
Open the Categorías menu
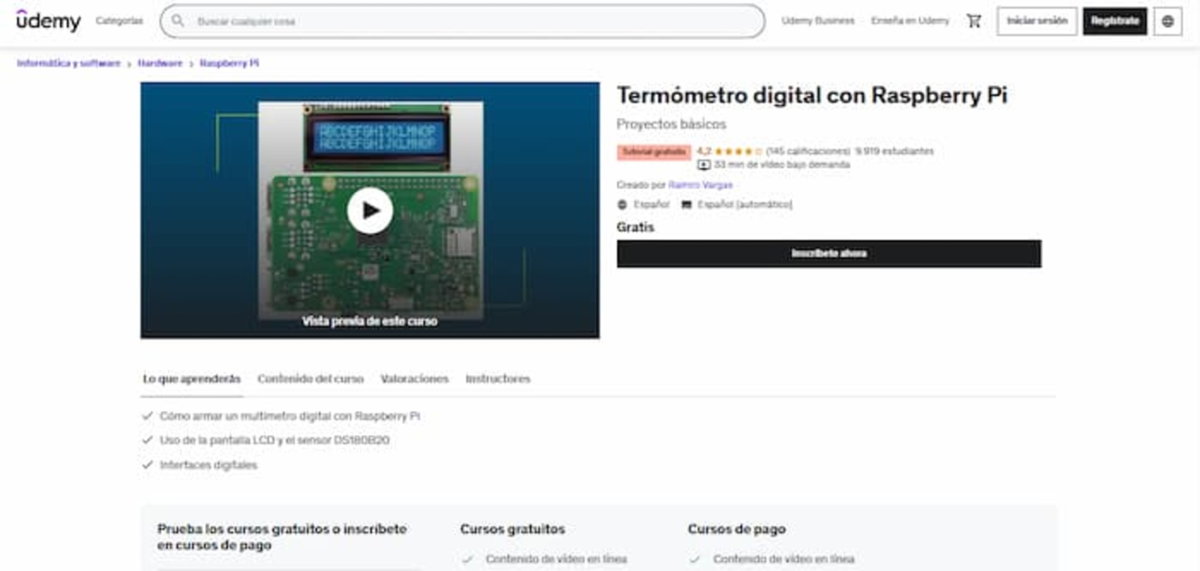(x=119, y=21)
